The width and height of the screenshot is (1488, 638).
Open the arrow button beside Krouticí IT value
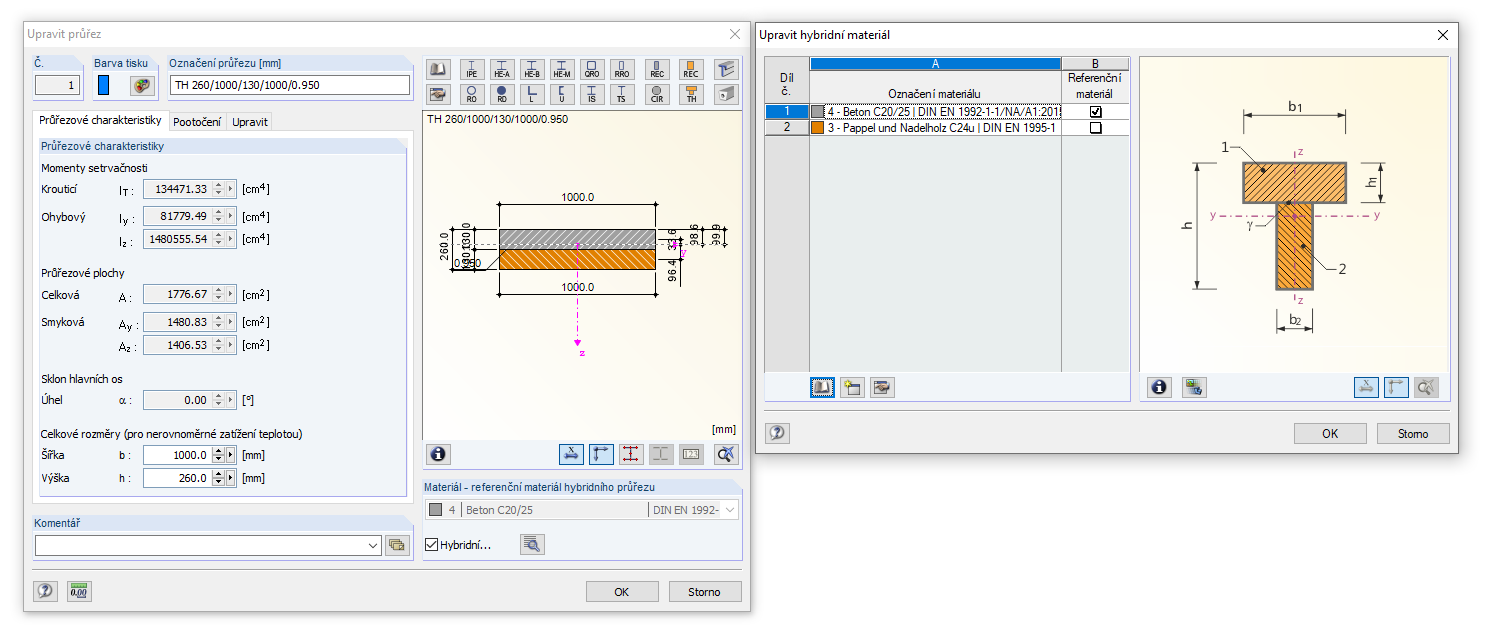click(x=232, y=189)
